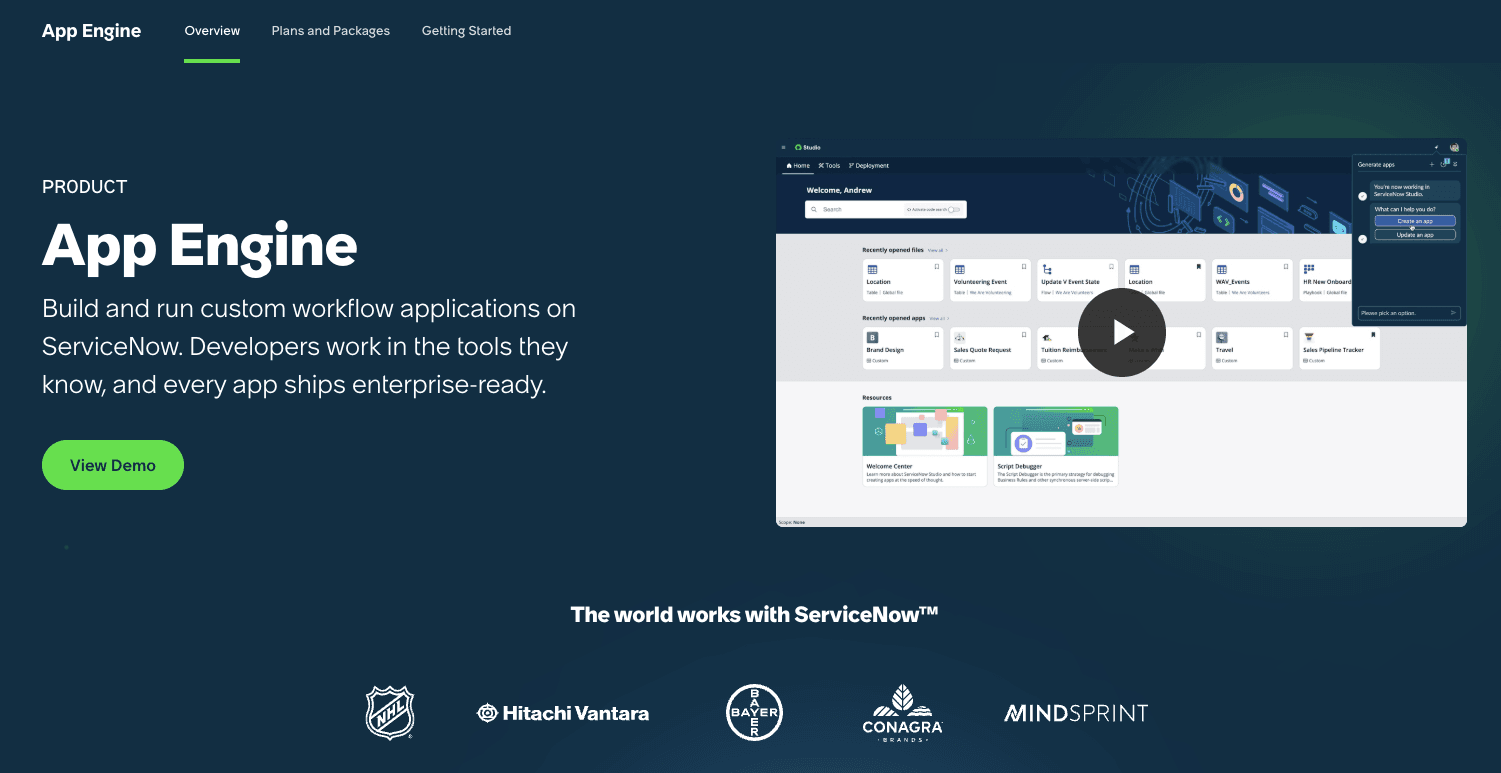1501x773 pixels.
Task: Open the Overview tab
Action: point(212,31)
